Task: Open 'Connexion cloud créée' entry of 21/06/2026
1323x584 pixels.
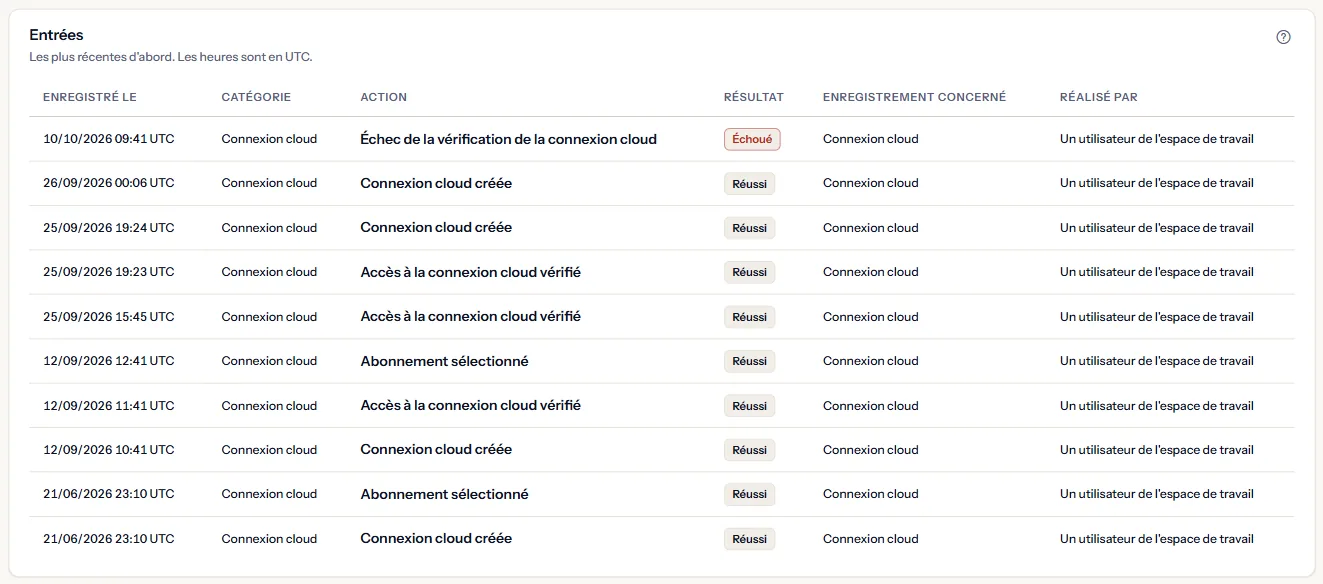Action: coord(436,539)
